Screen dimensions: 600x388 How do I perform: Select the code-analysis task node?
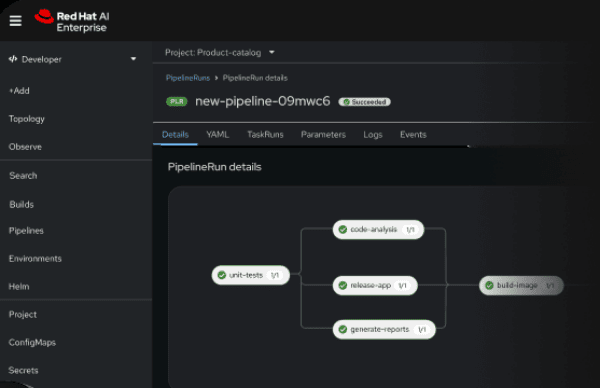click(378, 230)
